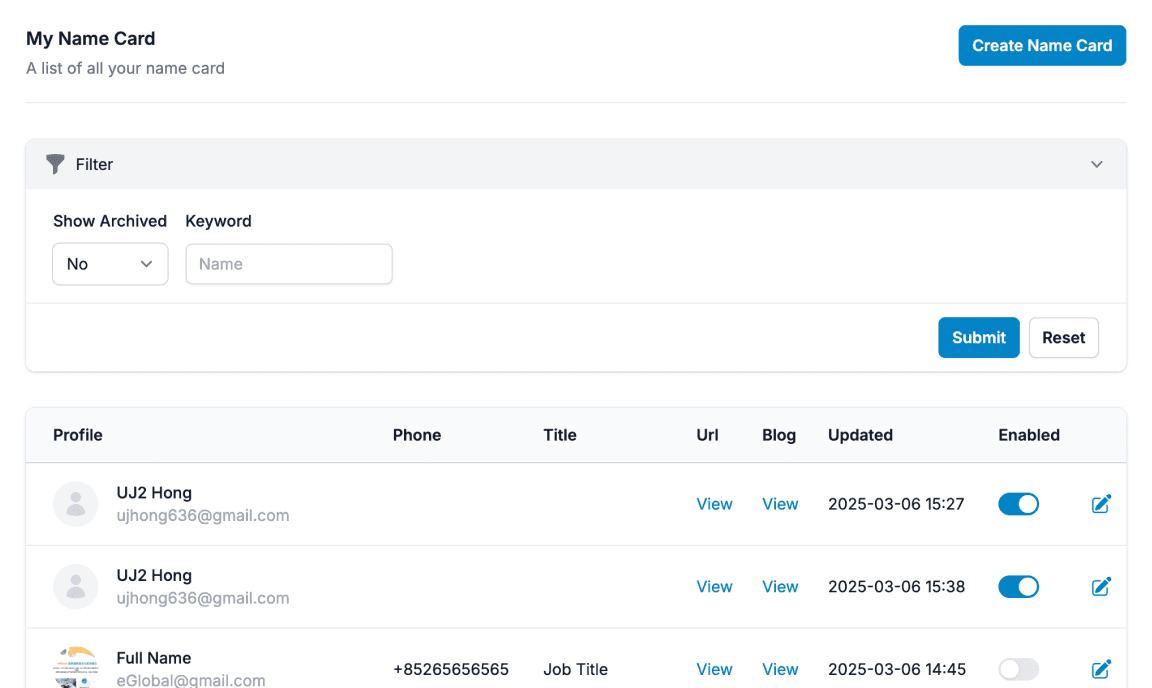This screenshot has width=1152, height=688.
Task: Reset the filter fields
Action: coord(1063,338)
